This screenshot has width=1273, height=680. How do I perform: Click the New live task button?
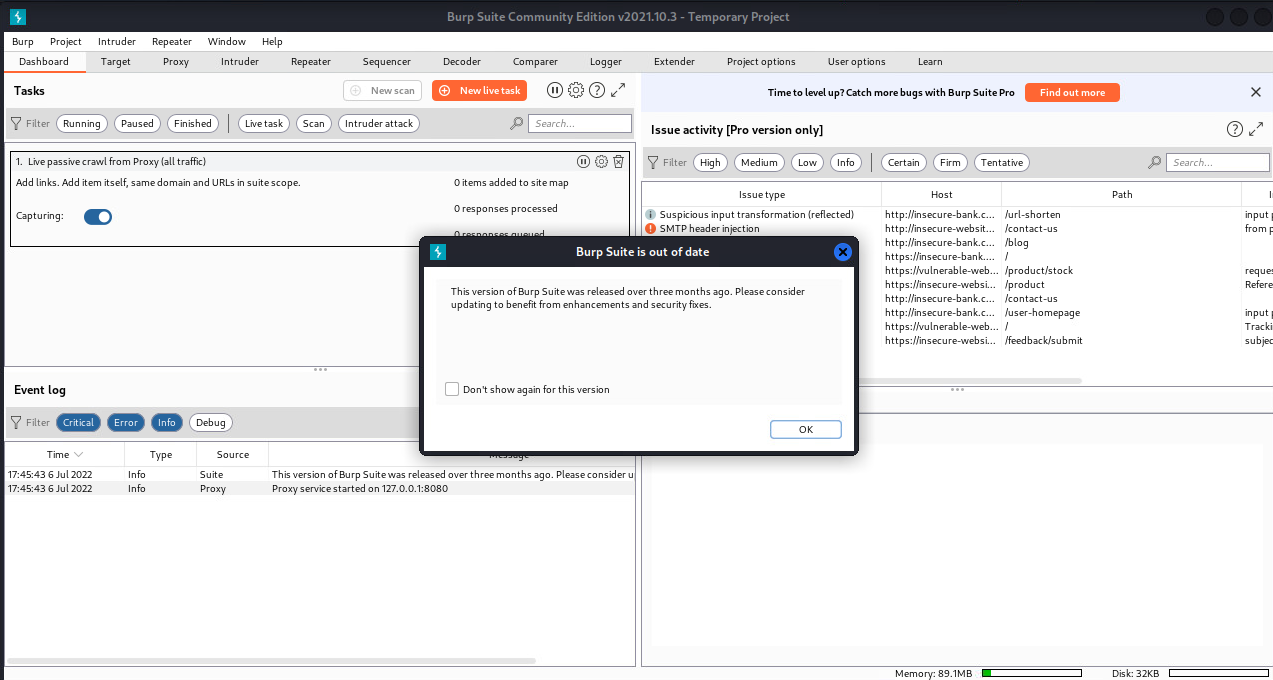479,90
